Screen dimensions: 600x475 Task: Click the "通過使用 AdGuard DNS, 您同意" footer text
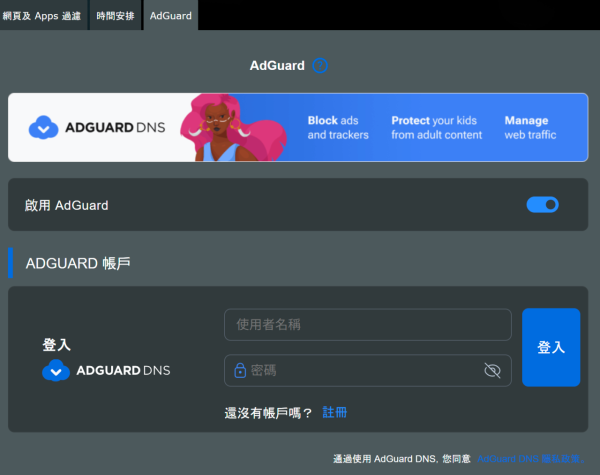(402, 459)
